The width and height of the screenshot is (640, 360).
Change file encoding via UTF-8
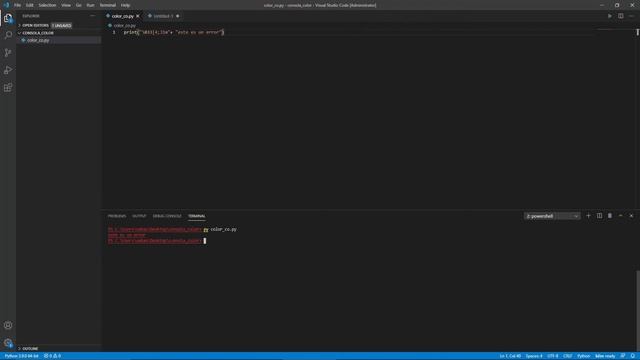point(553,356)
